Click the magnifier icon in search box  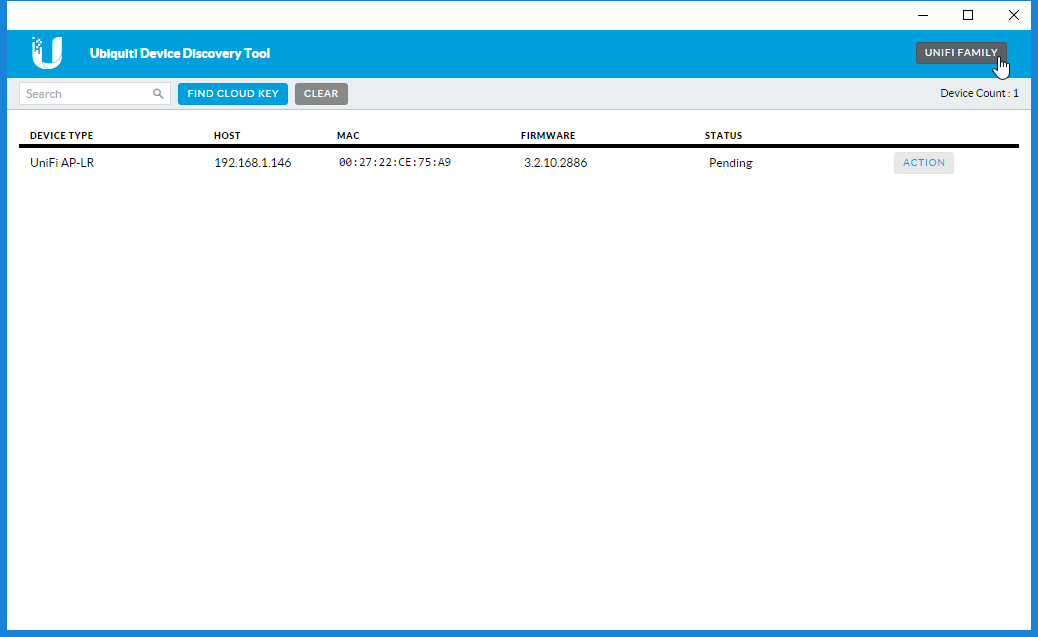click(x=158, y=94)
